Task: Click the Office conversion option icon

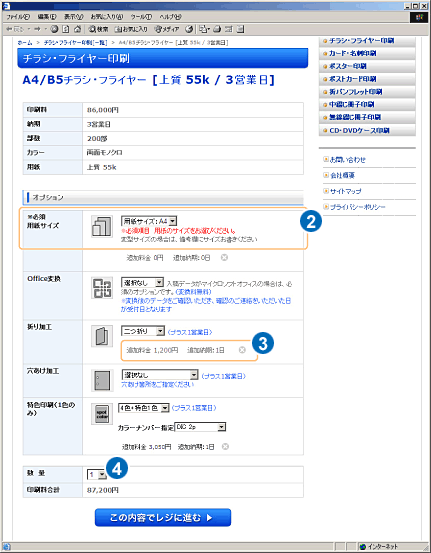Action: [x=102, y=288]
